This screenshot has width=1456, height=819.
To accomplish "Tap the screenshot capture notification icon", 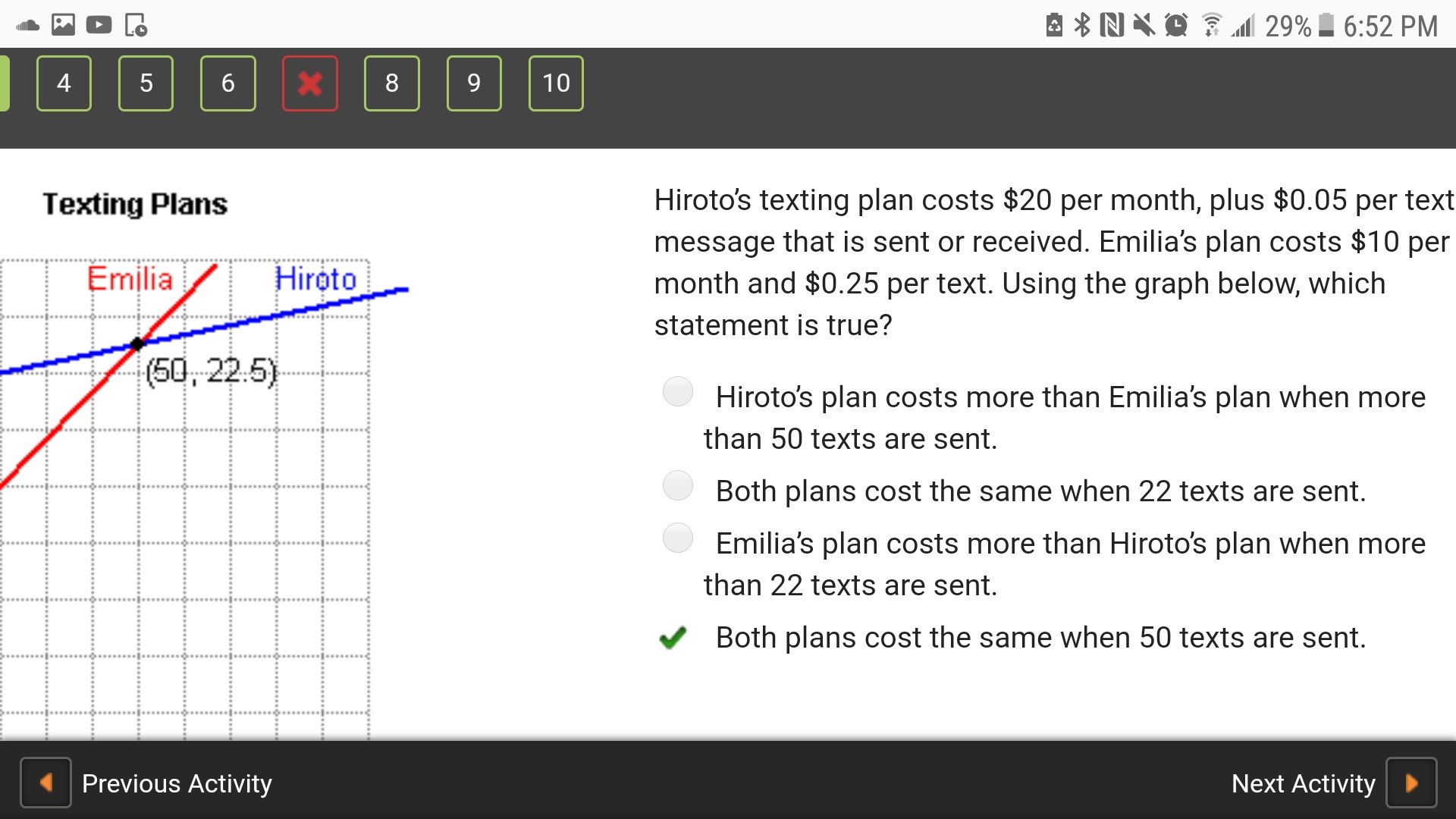I will 136,25.
